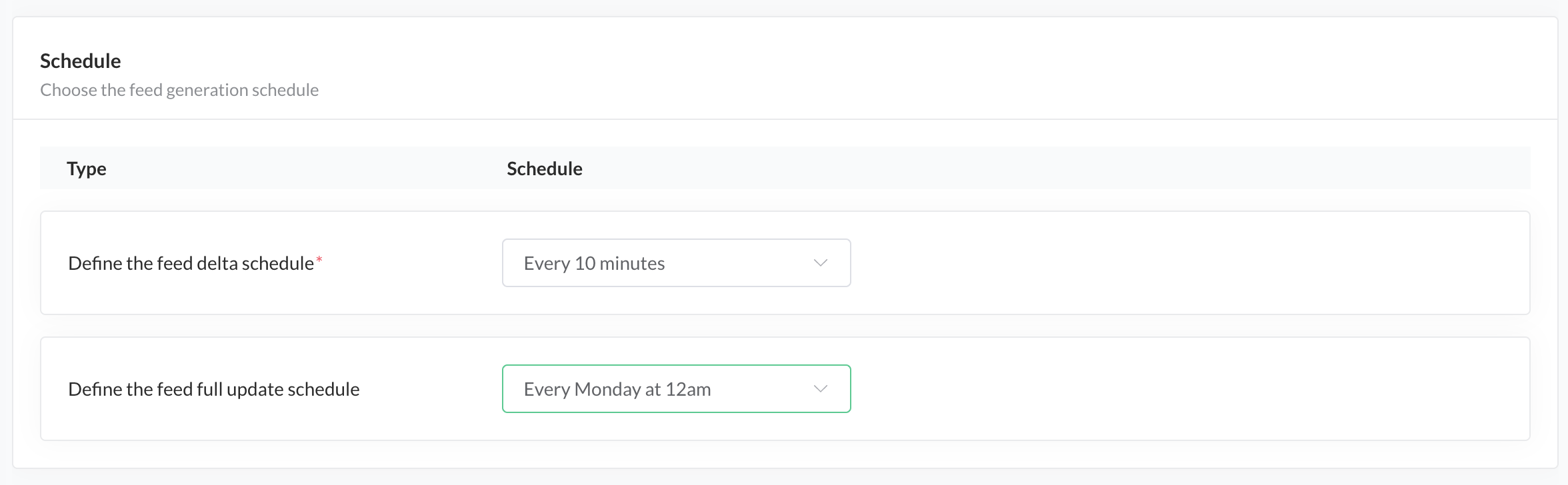Click the Schedule column header in the table
Image resolution: width=1568 pixels, height=485 pixels.
(x=545, y=169)
